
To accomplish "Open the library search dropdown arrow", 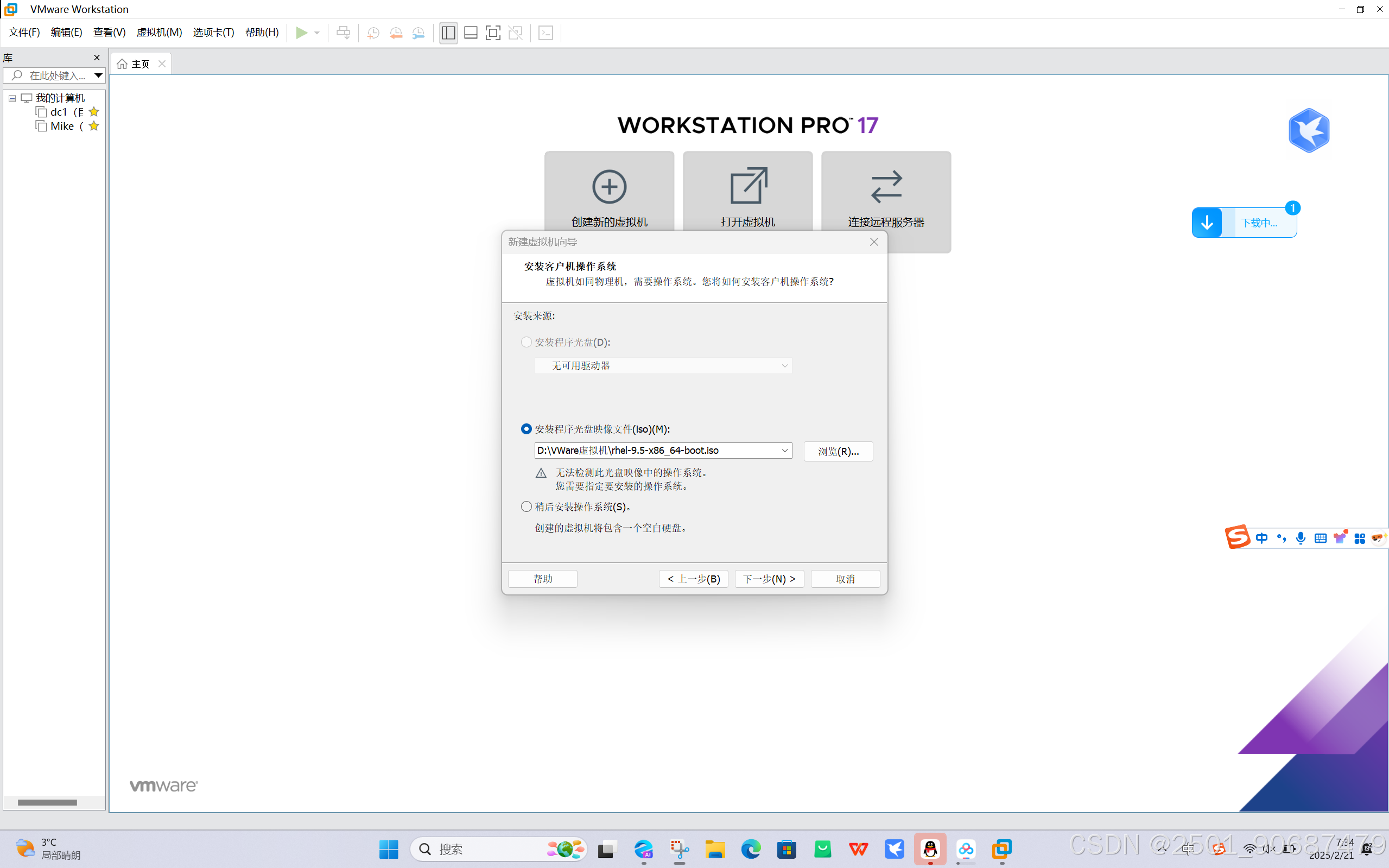I will point(98,75).
